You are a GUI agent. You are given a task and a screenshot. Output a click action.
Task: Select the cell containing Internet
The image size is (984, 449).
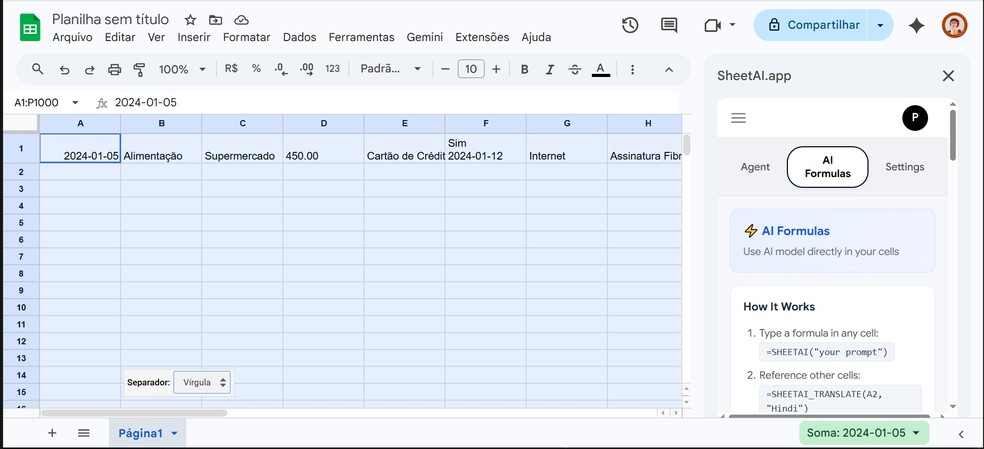[567, 148]
